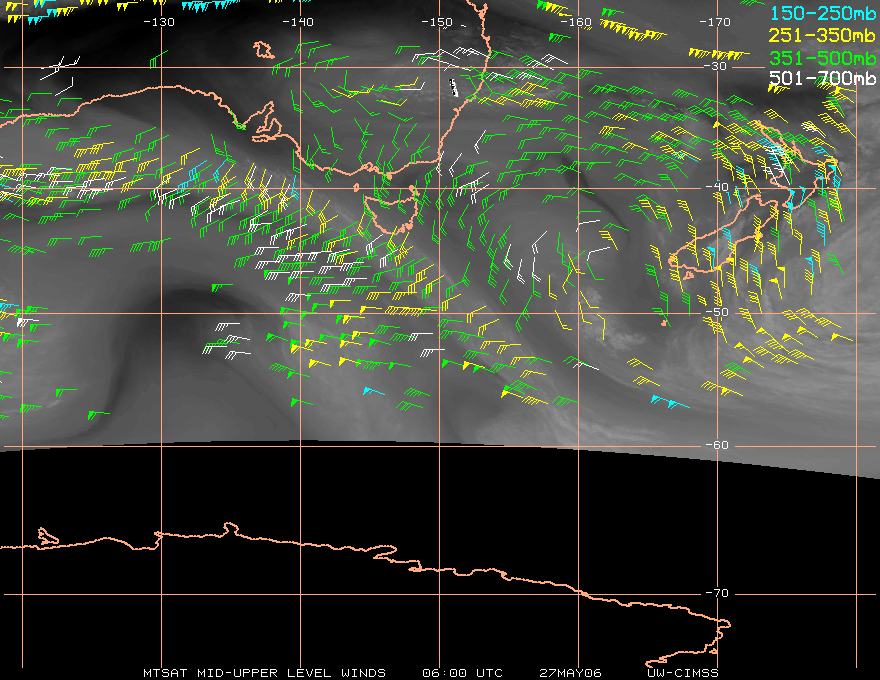
Task: Click the -170 longitude label
Action: click(716, 22)
